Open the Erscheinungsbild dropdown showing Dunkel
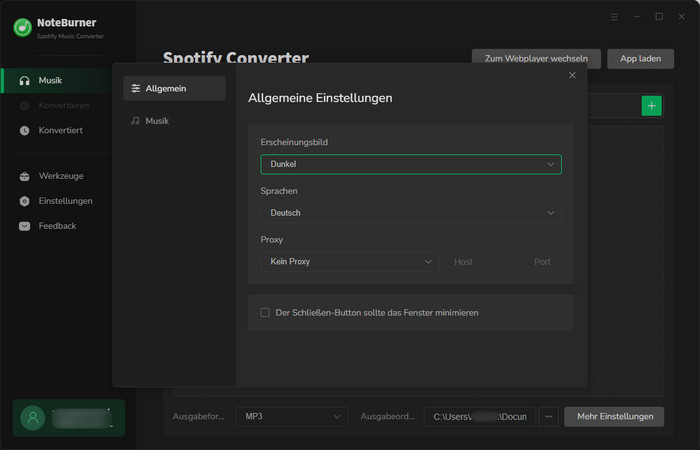The width and height of the screenshot is (700, 450). tap(411, 164)
